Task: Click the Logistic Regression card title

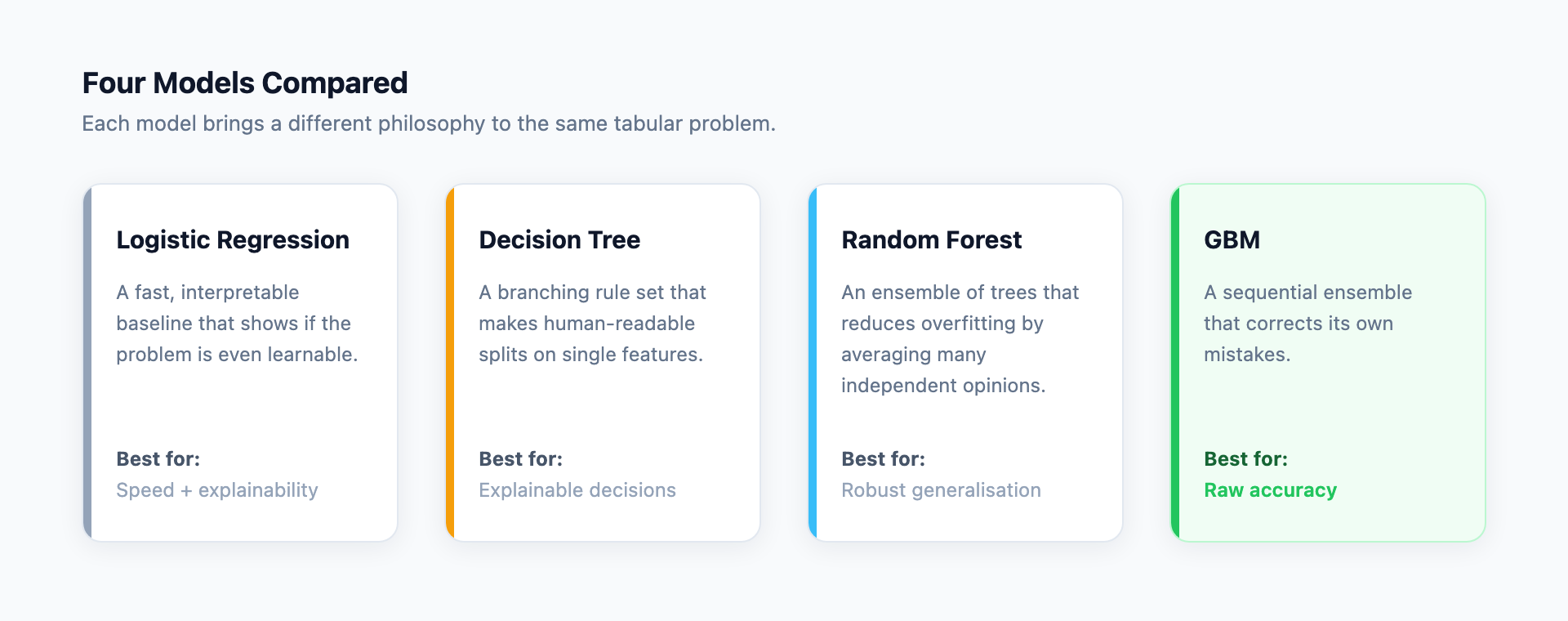Action: [x=233, y=240]
